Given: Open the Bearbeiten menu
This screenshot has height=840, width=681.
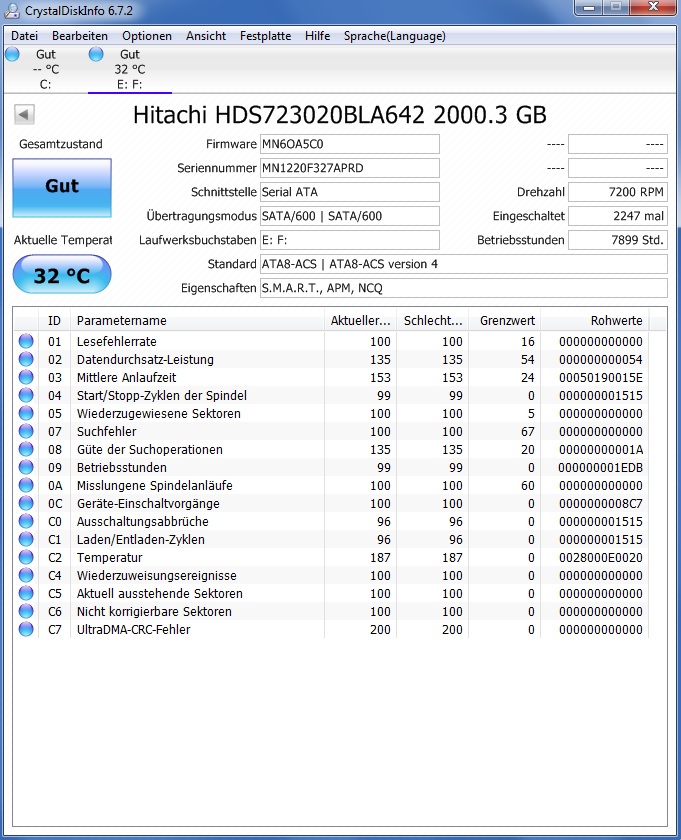Looking at the screenshot, I should click(80, 36).
